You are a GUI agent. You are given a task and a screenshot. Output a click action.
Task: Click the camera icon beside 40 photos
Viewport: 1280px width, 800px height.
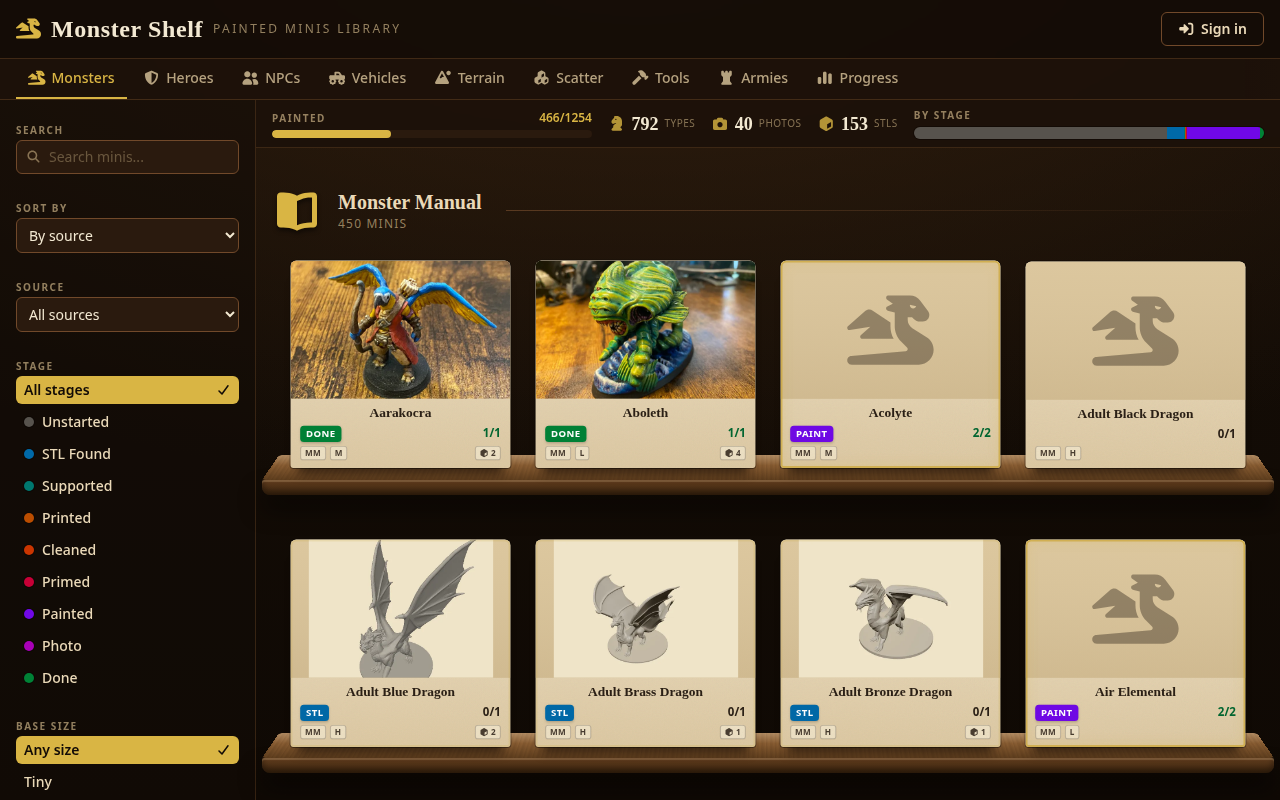pyautogui.click(x=720, y=124)
